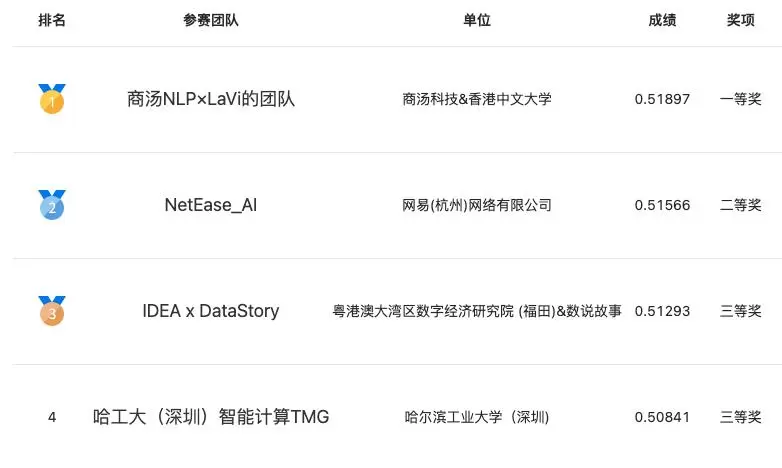Click rank number 4

coord(52,417)
